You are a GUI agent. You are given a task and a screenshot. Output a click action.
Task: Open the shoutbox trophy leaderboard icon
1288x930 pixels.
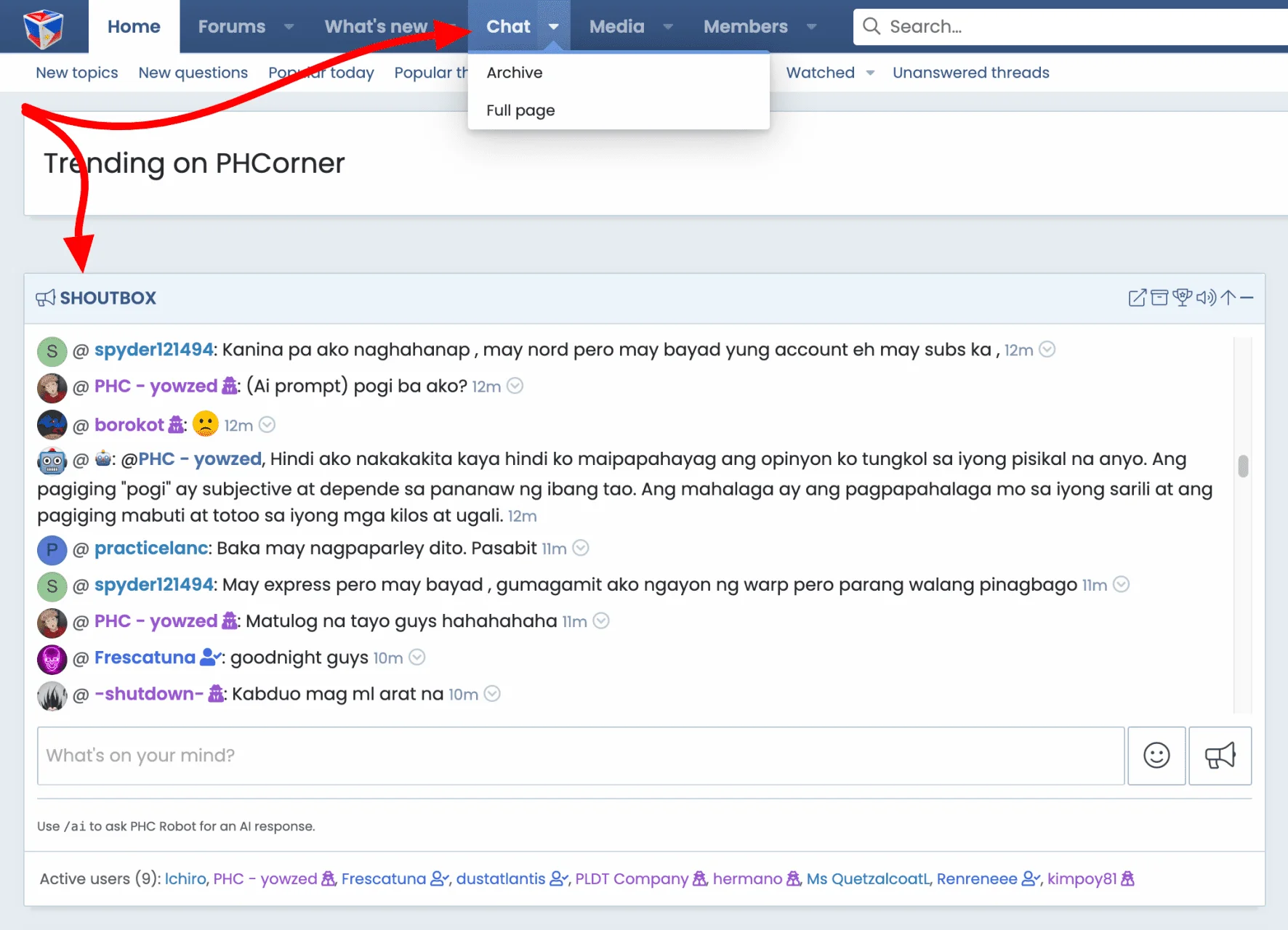(1183, 298)
